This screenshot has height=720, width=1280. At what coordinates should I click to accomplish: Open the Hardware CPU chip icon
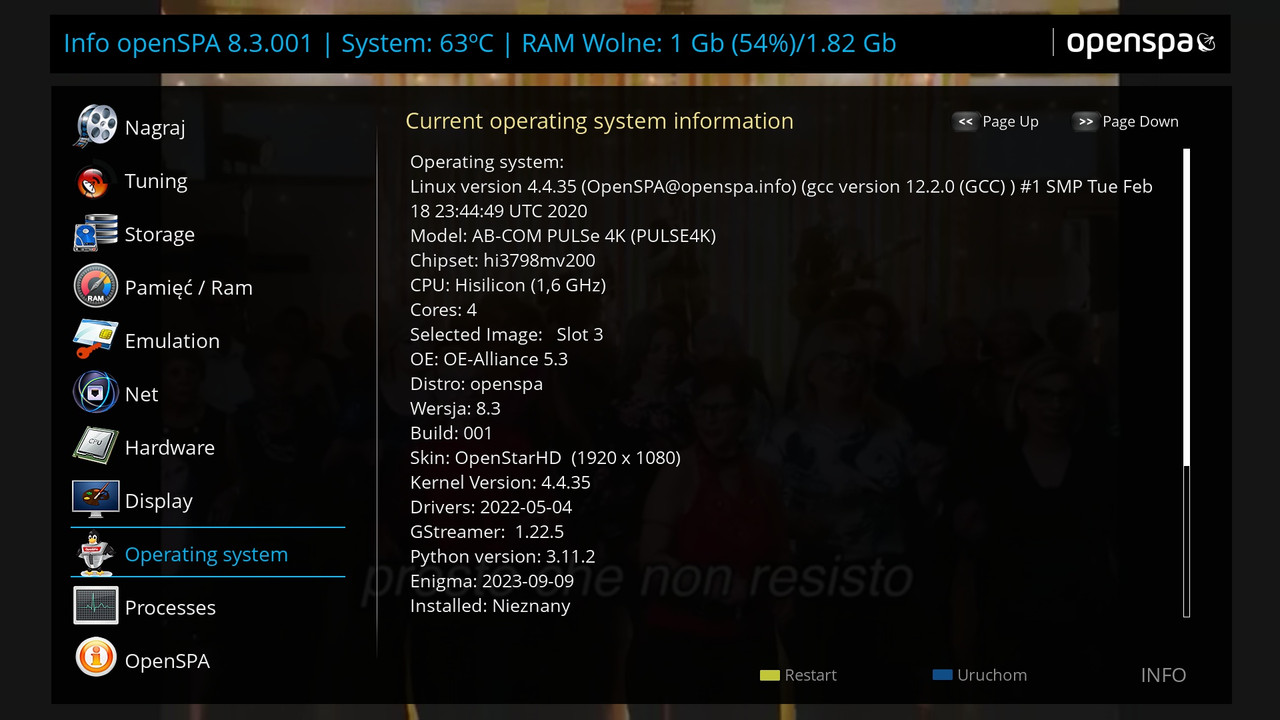[96, 447]
